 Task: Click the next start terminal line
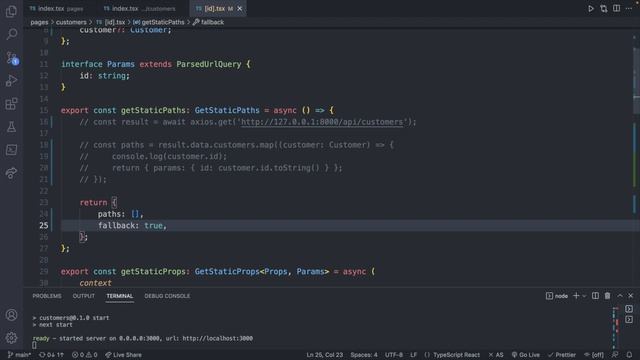[x=53, y=324]
